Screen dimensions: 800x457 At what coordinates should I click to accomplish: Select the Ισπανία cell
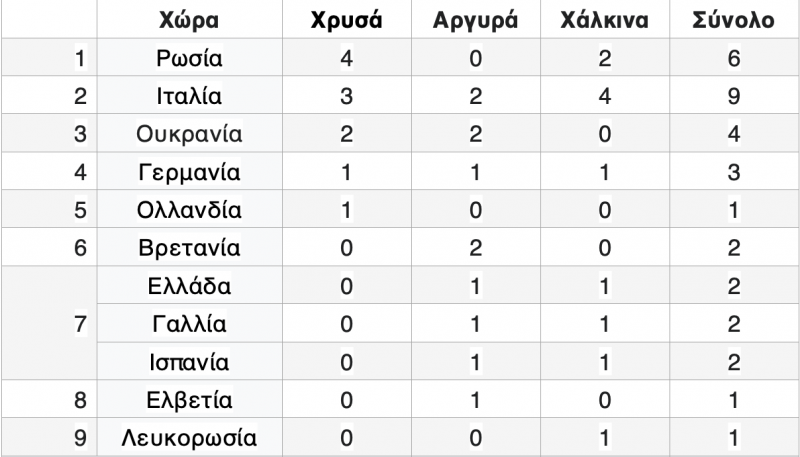tap(189, 362)
